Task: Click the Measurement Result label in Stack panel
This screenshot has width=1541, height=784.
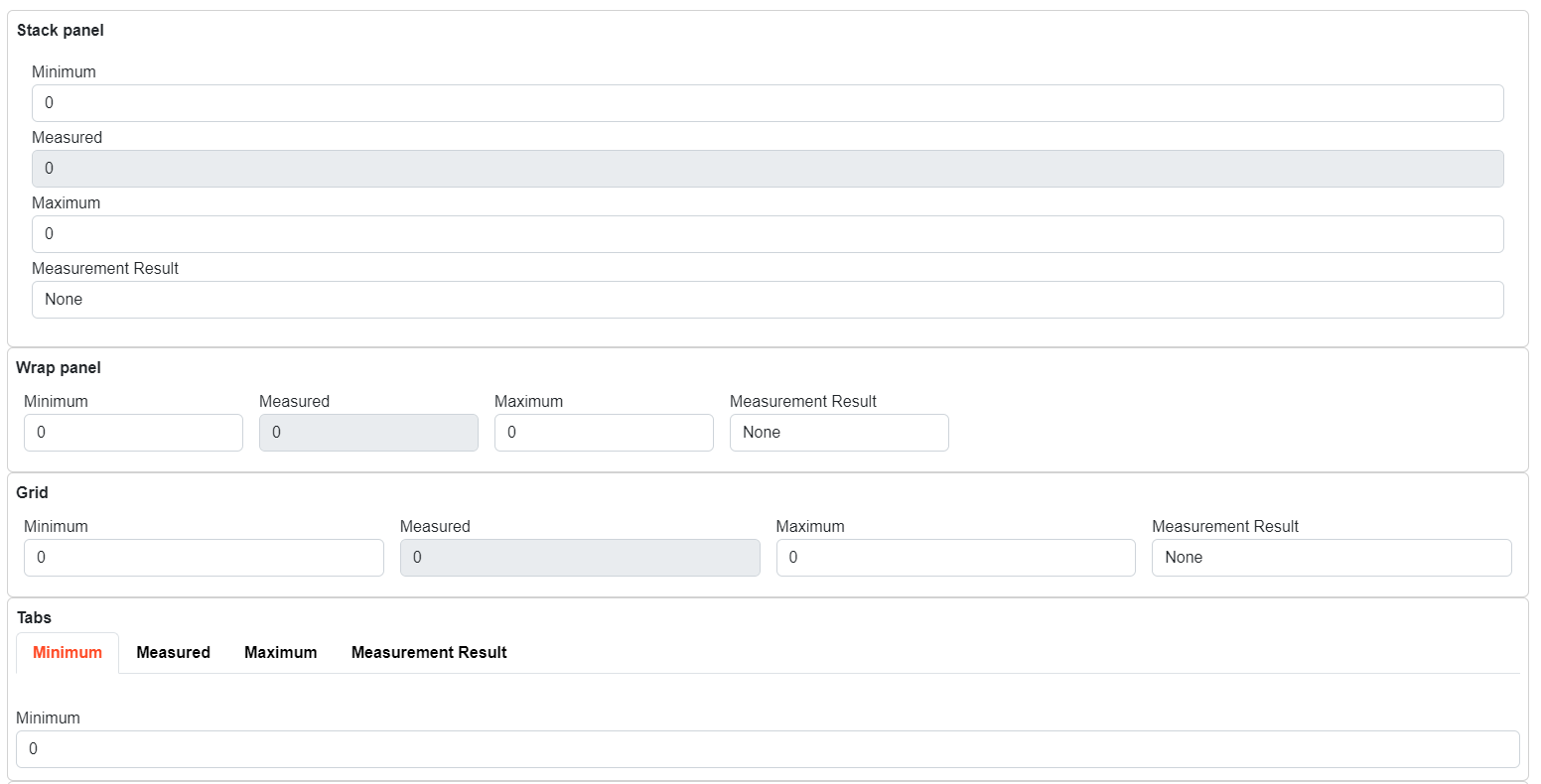Action: [105, 269]
